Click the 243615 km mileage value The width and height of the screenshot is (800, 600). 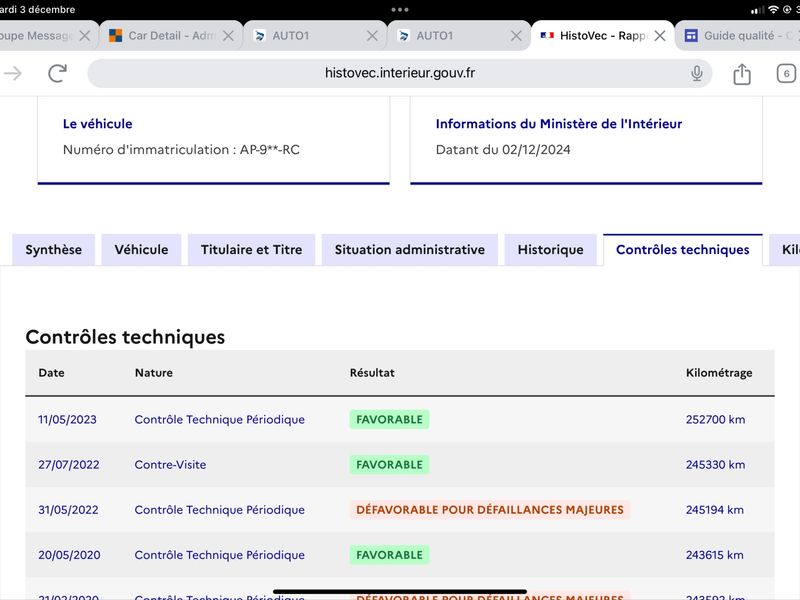coord(715,555)
